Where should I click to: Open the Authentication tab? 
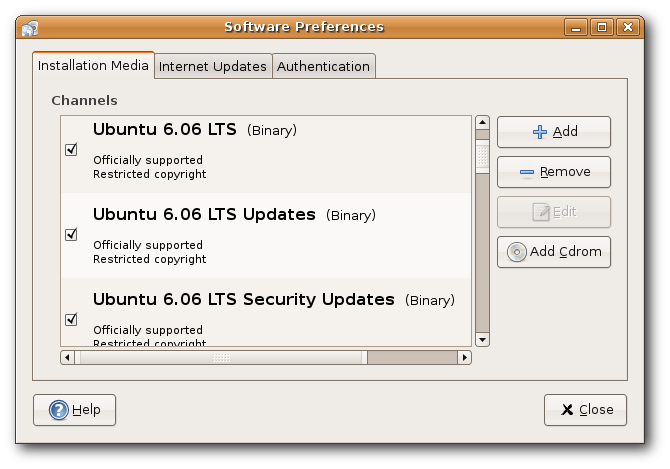pyautogui.click(x=323, y=66)
